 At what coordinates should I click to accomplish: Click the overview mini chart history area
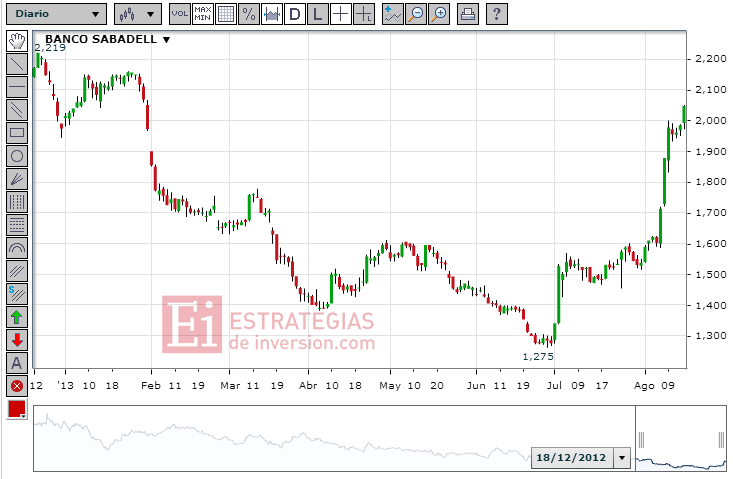click(334, 438)
